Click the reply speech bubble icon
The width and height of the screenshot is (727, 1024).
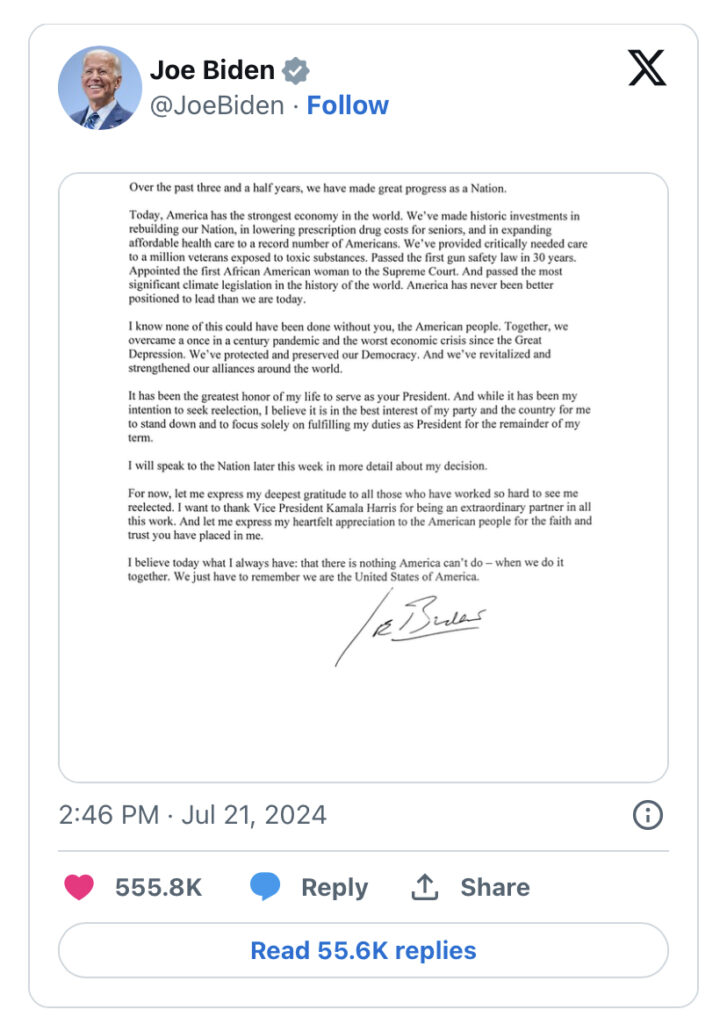265,887
